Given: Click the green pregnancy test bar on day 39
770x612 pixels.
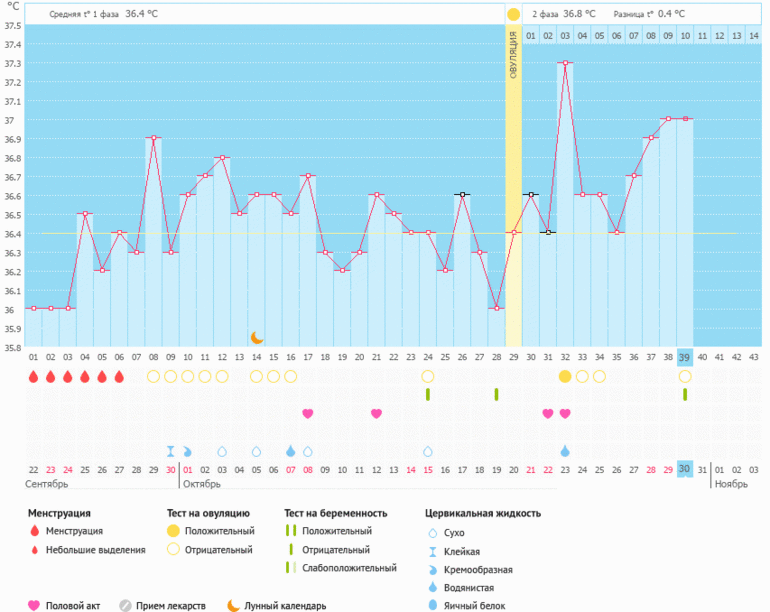Looking at the screenshot, I should pos(685,394).
